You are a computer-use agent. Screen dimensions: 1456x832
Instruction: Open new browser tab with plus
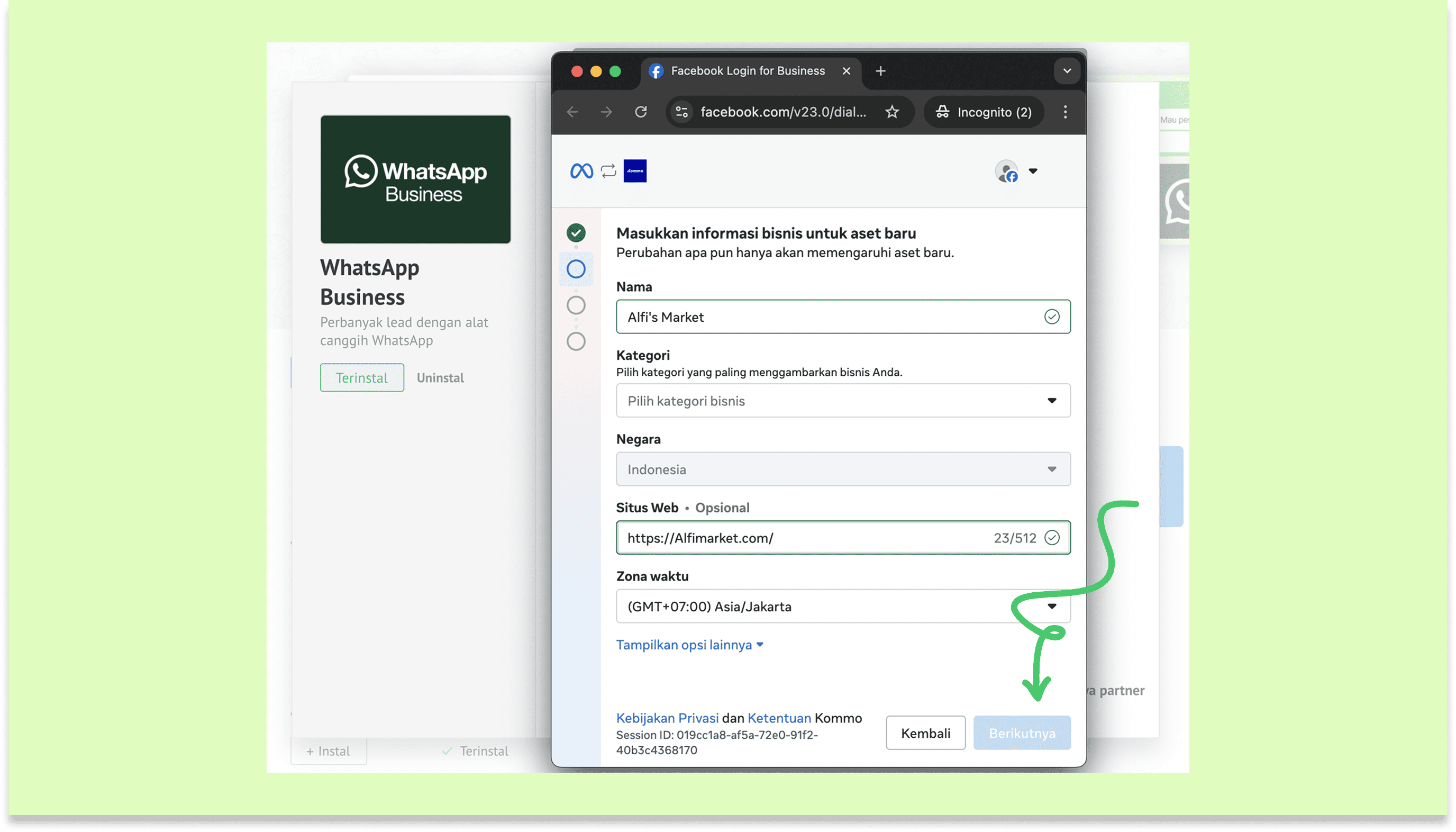(x=880, y=71)
